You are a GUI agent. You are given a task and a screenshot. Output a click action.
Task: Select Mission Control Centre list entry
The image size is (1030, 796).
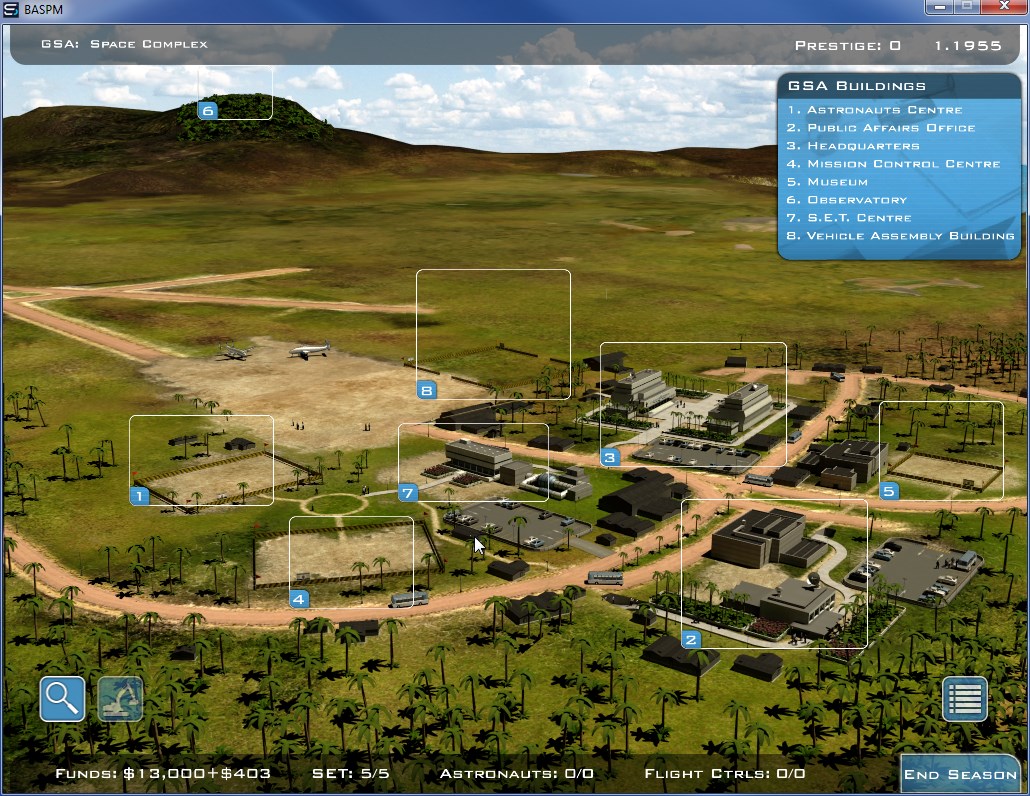pyautogui.click(x=893, y=164)
